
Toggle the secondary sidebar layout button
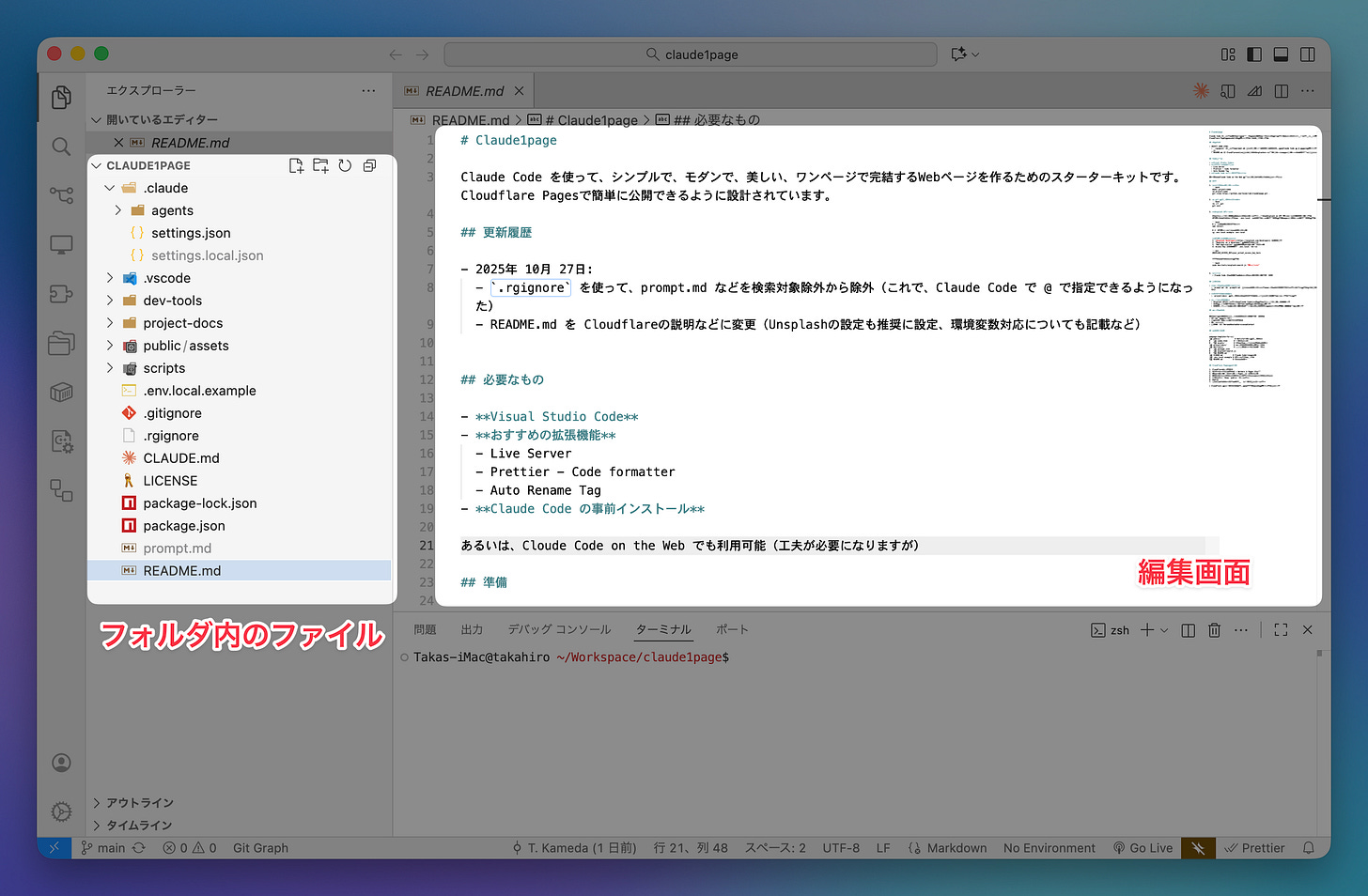[x=1307, y=54]
